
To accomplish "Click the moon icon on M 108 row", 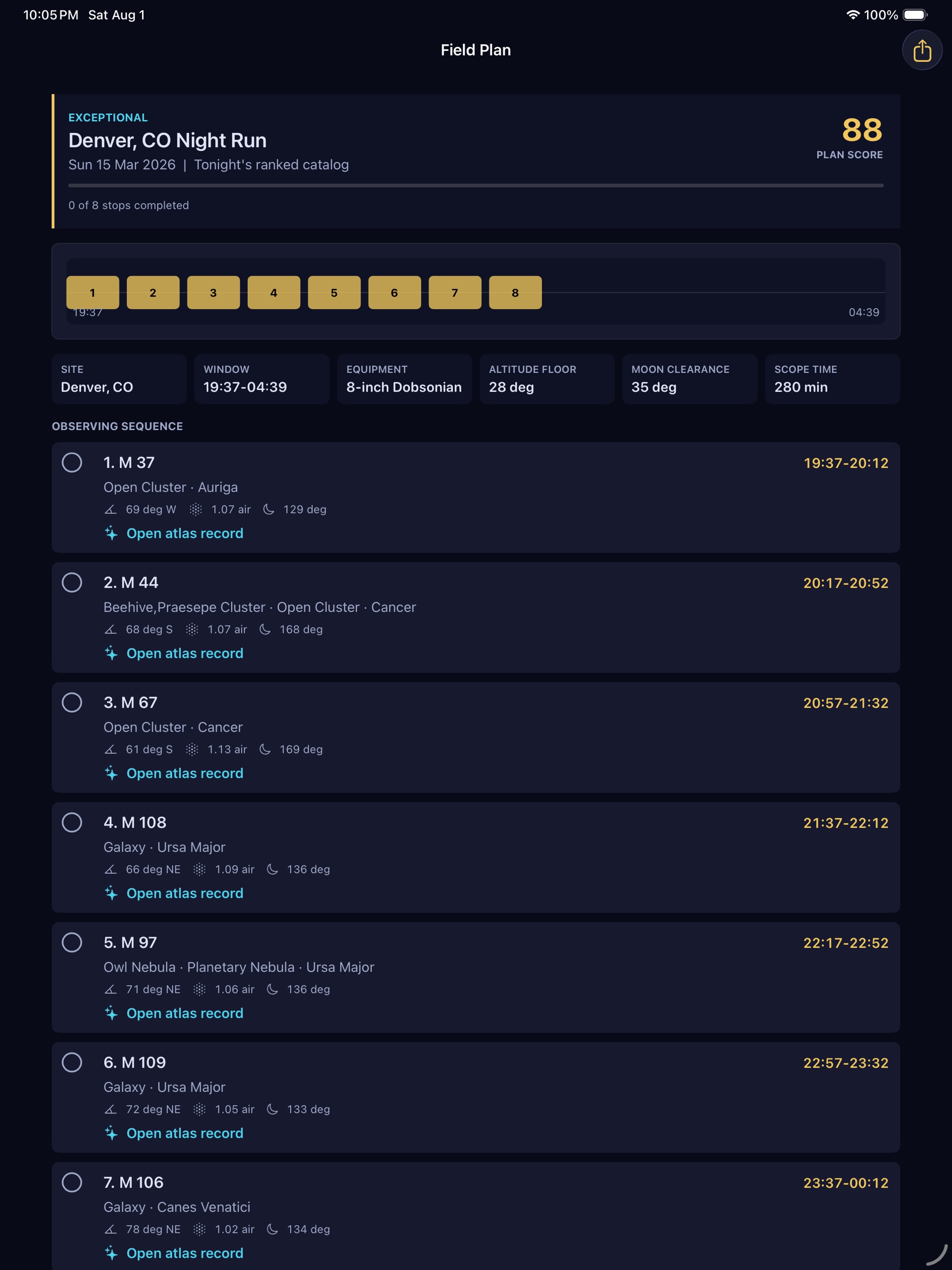I will pyautogui.click(x=272, y=870).
